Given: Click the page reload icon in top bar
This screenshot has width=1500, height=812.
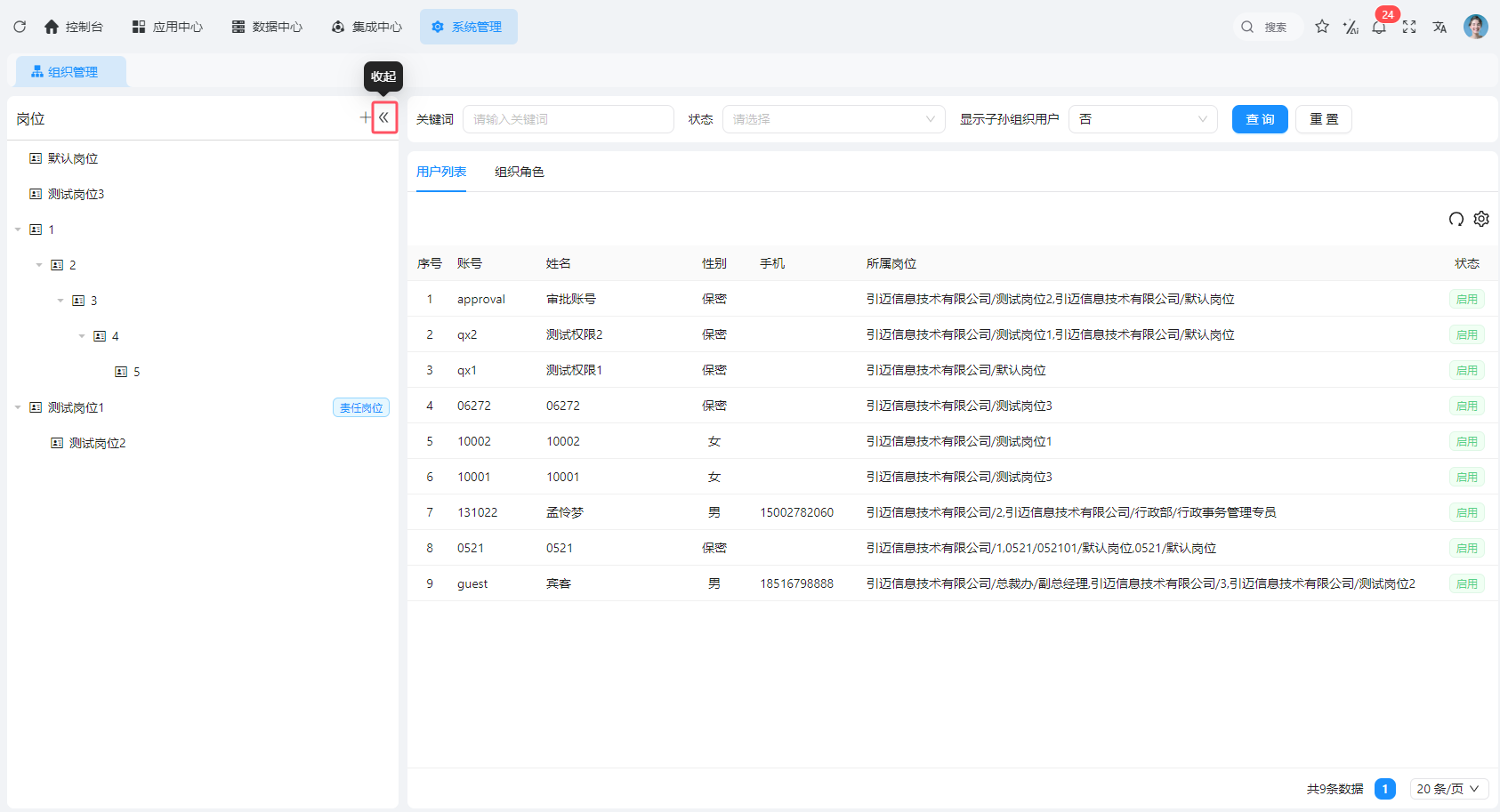Looking at the screenshot, I should tap(20, 27).
